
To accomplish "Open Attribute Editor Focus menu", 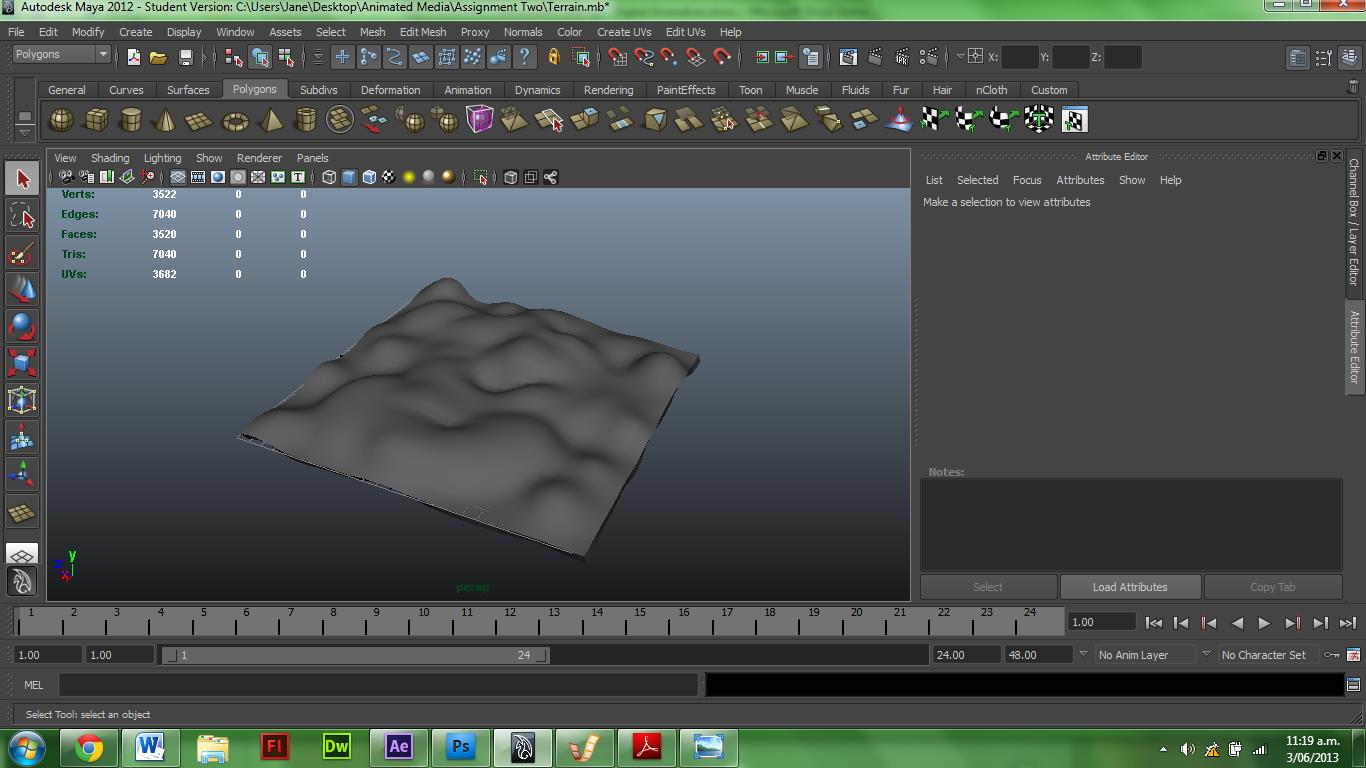I will pyautogui.click(x=1027, y=180).
